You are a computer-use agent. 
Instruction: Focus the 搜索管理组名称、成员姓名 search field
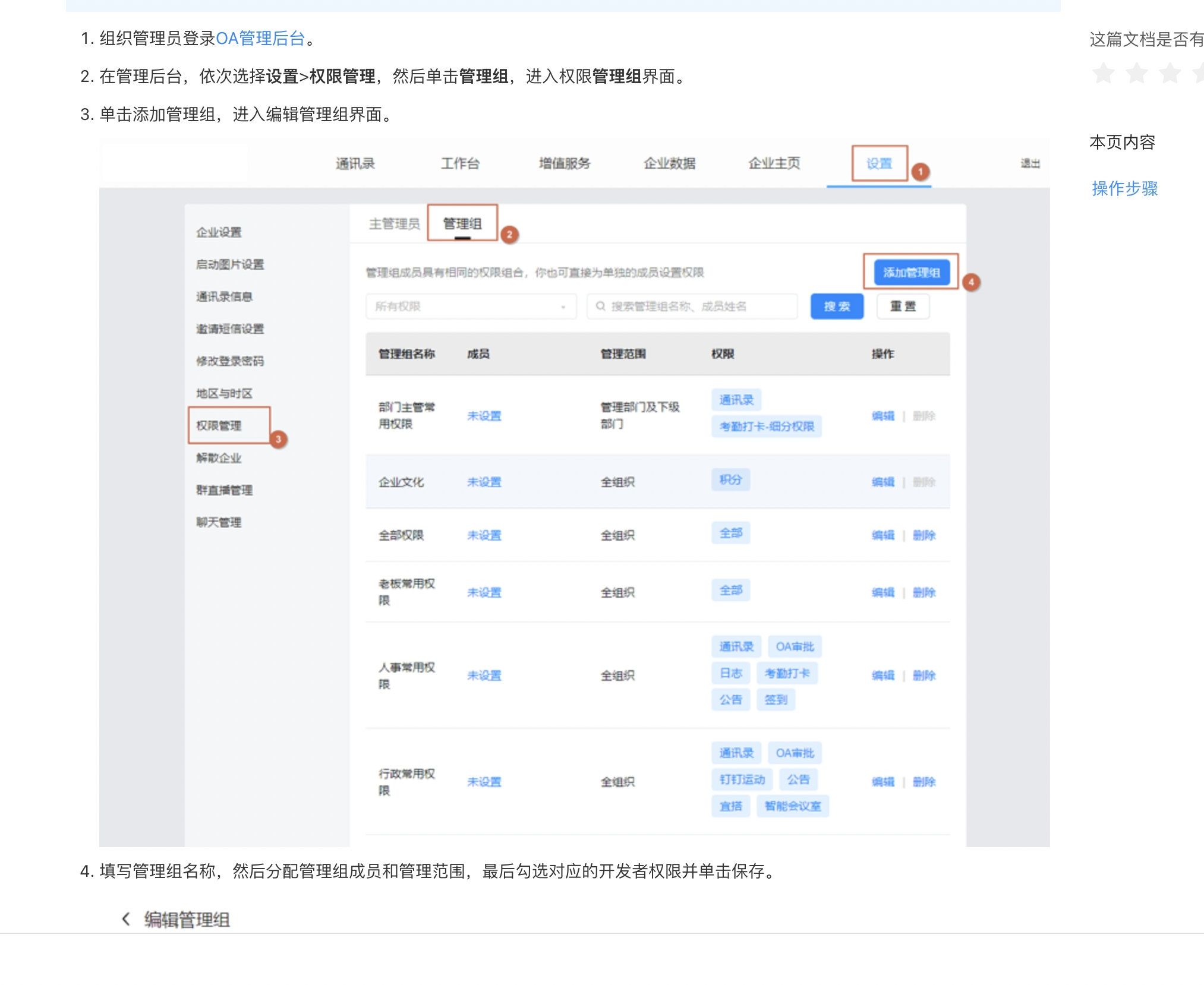pyautogui.click(x=692, y=306)
